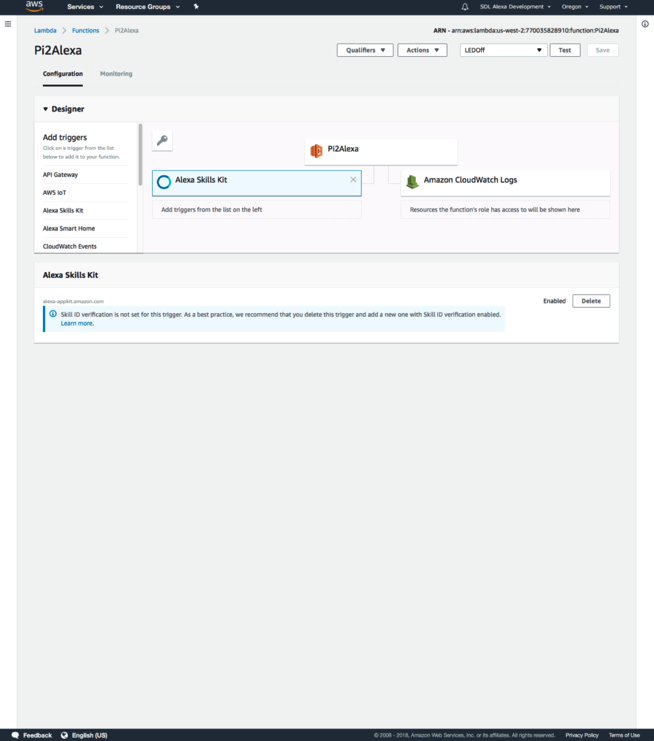Open the notifications bell
The image size is (654, 741).
pos(465,7)
